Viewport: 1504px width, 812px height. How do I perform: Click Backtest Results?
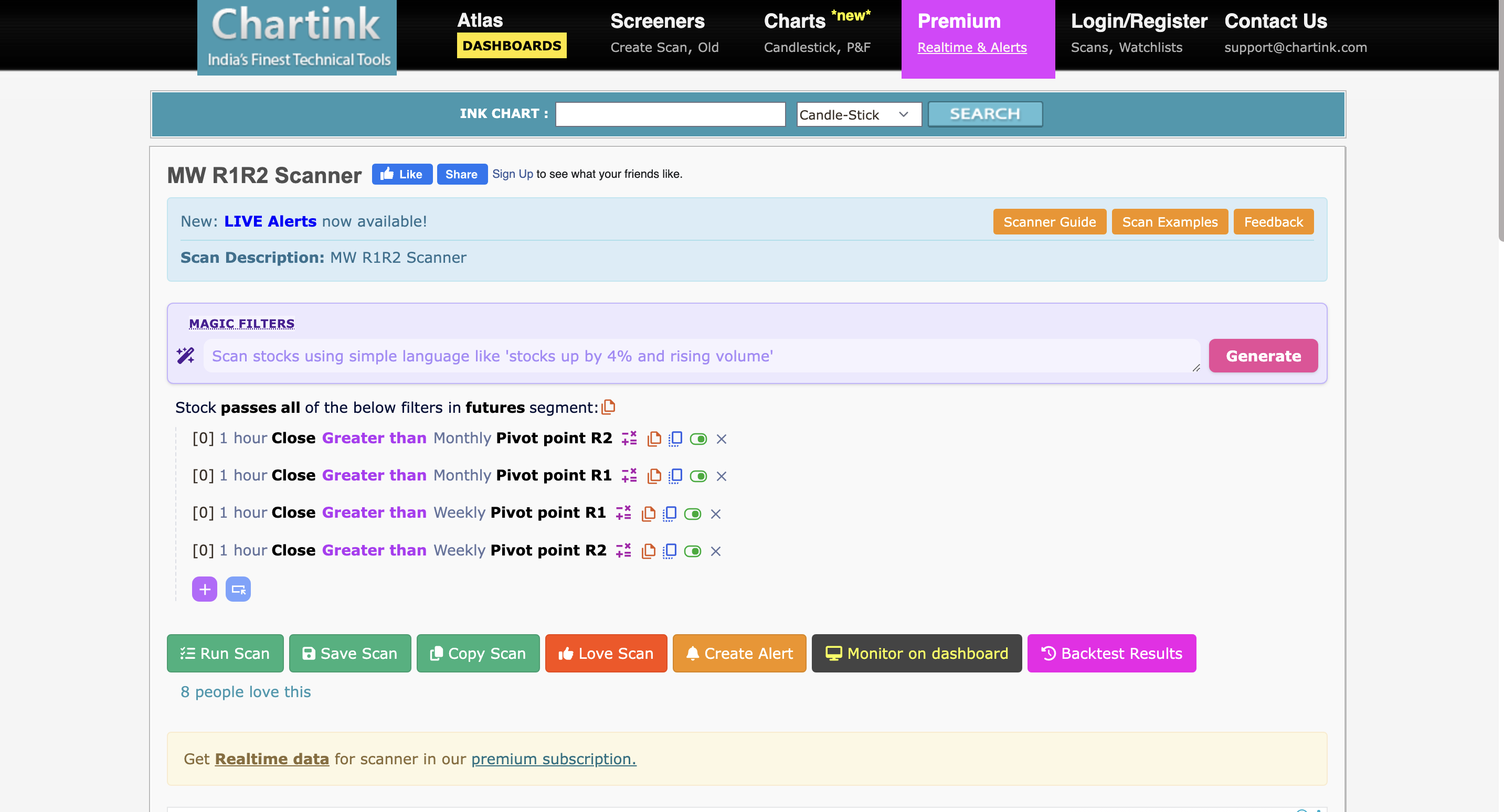1111,653
